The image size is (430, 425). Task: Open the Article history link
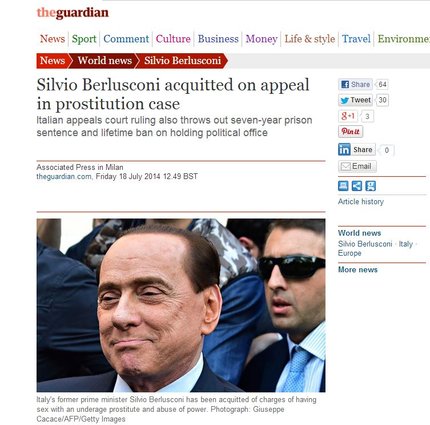point(361,202)
